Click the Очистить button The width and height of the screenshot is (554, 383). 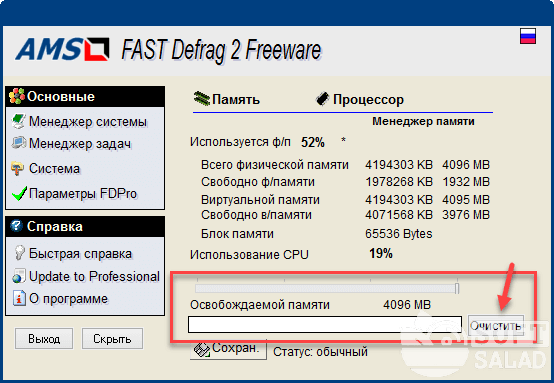496,325
